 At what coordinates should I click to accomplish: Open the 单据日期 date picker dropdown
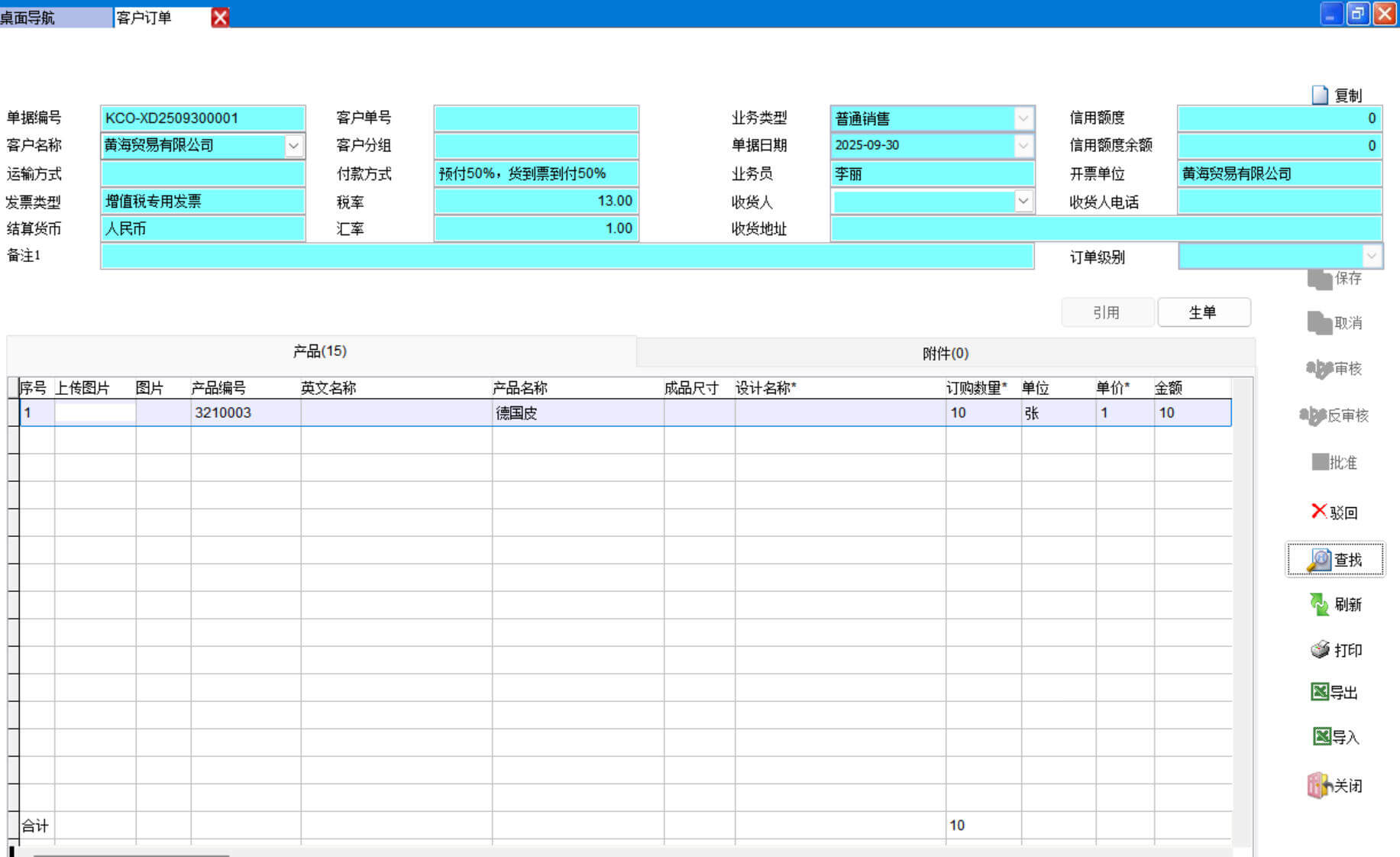[1023, 146]
